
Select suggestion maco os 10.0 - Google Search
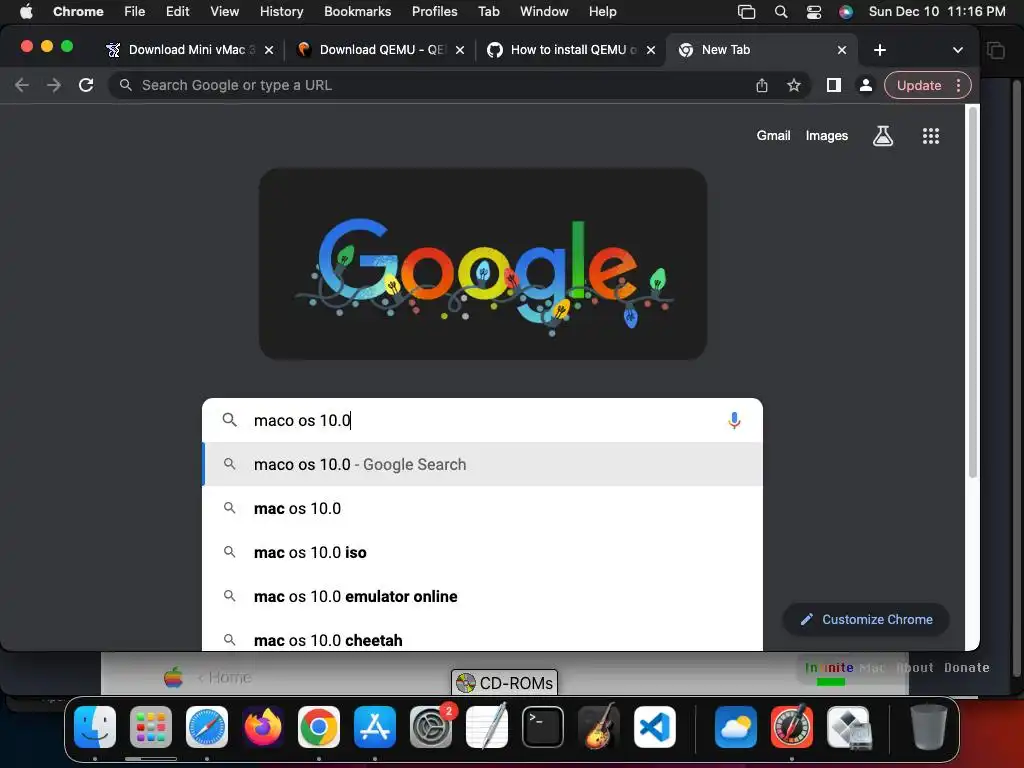pos(483,464)
